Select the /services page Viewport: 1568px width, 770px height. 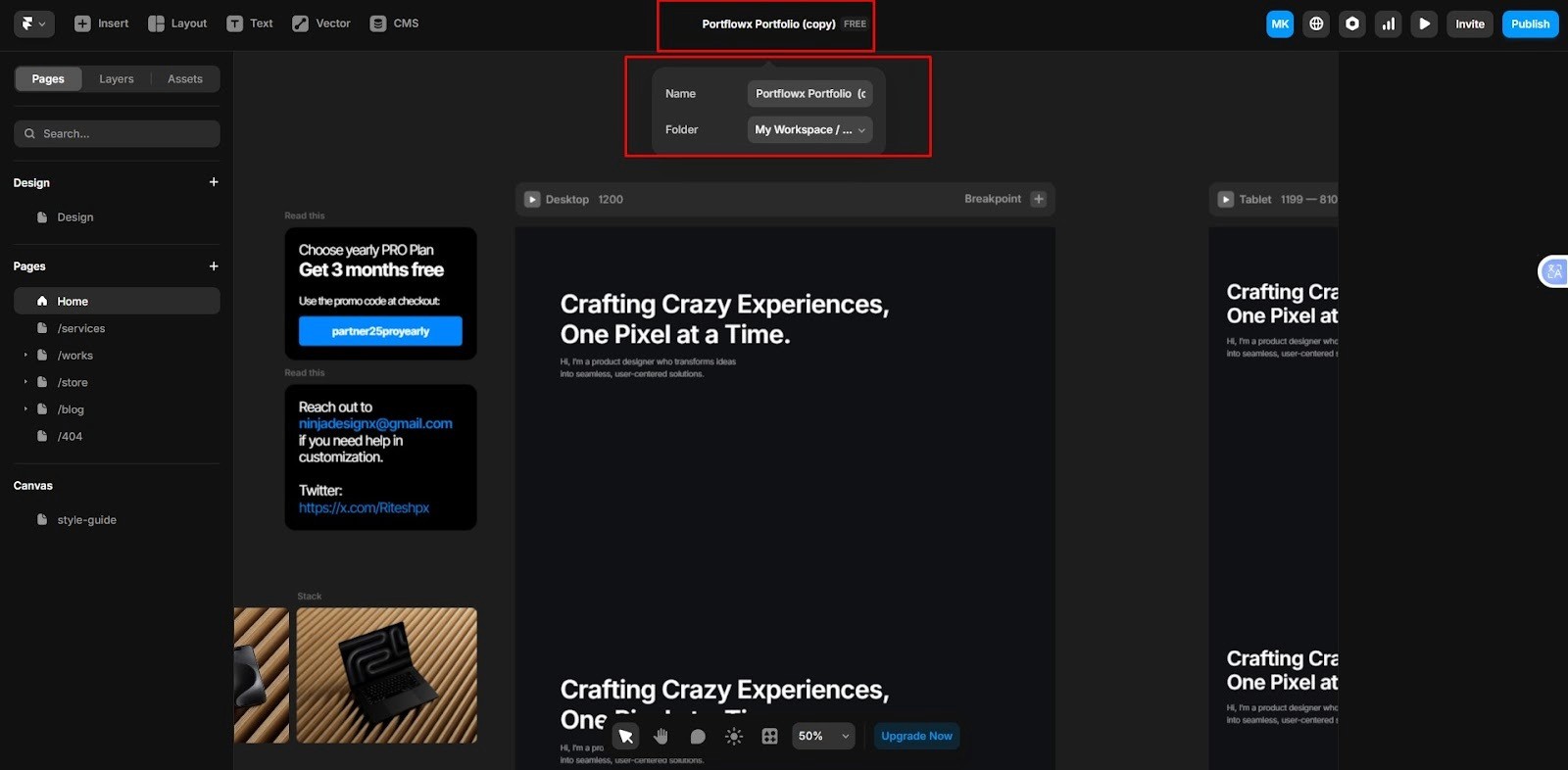coord(117,328)
